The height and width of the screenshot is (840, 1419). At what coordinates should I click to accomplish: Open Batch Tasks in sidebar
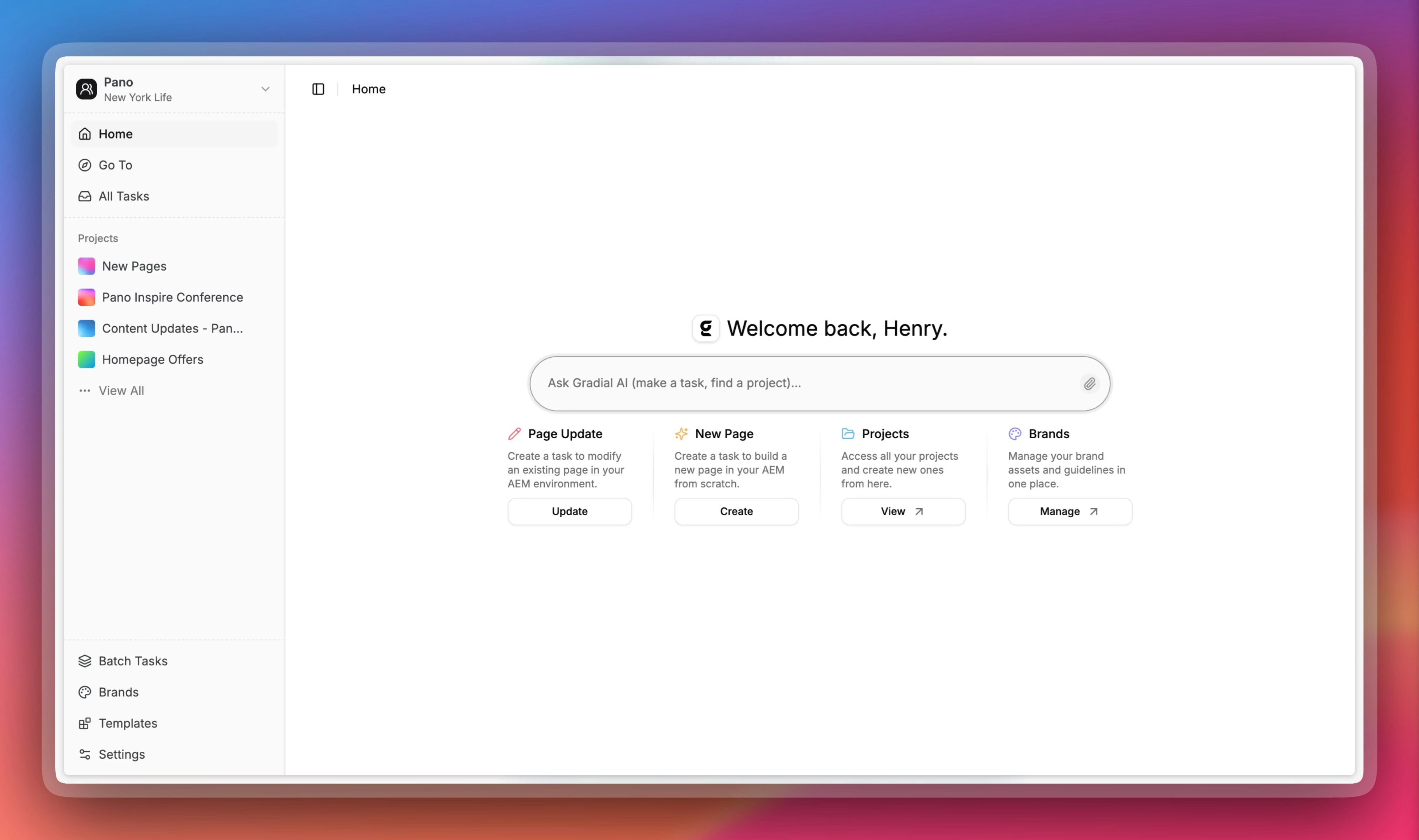133,661
